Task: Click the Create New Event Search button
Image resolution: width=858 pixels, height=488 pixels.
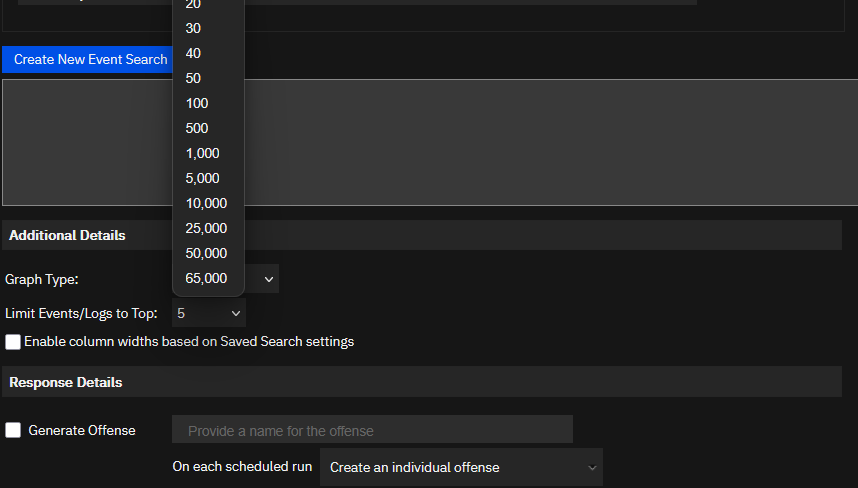Action: click(88, 60)
